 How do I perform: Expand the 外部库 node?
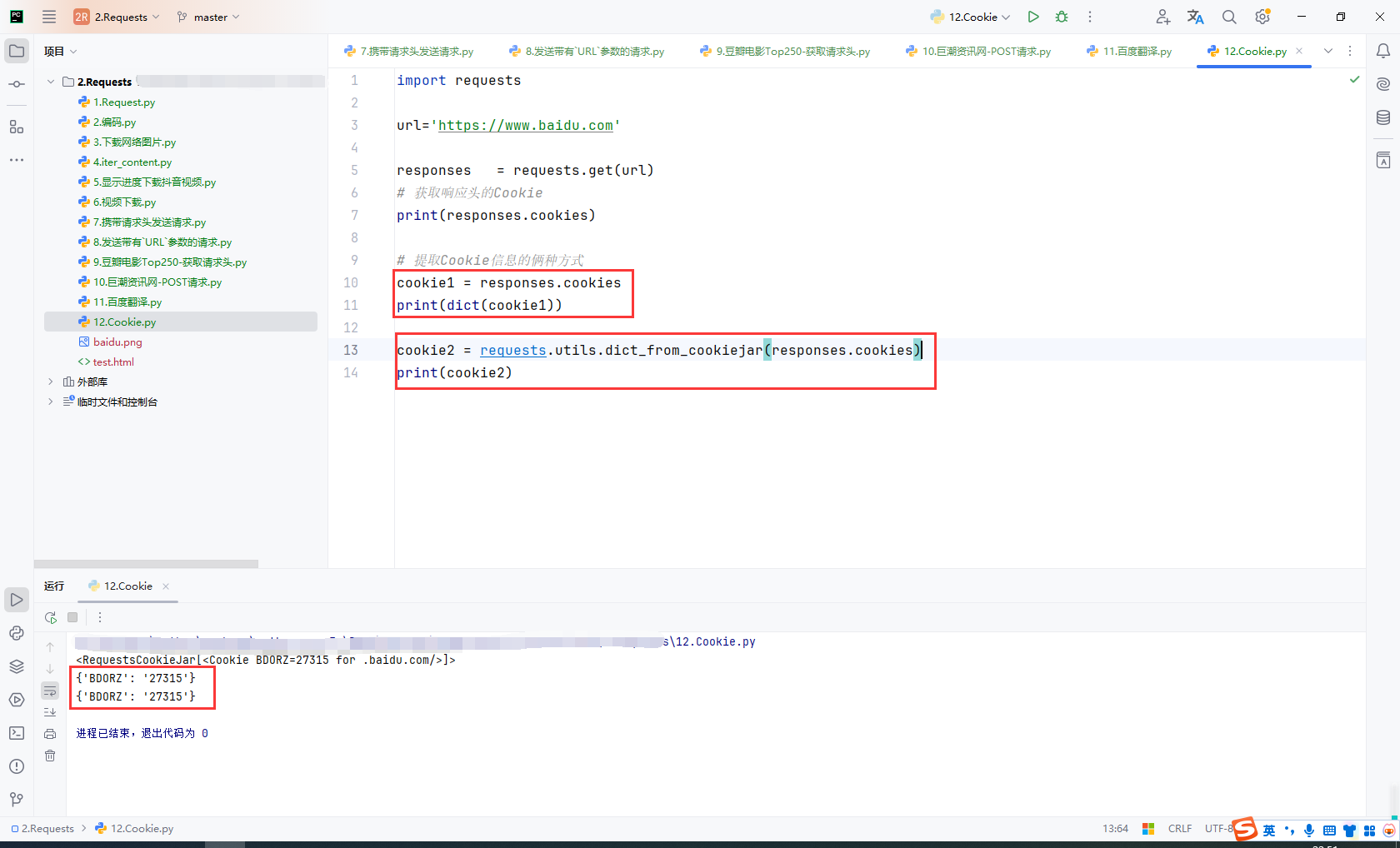click(x=51, y=382)
